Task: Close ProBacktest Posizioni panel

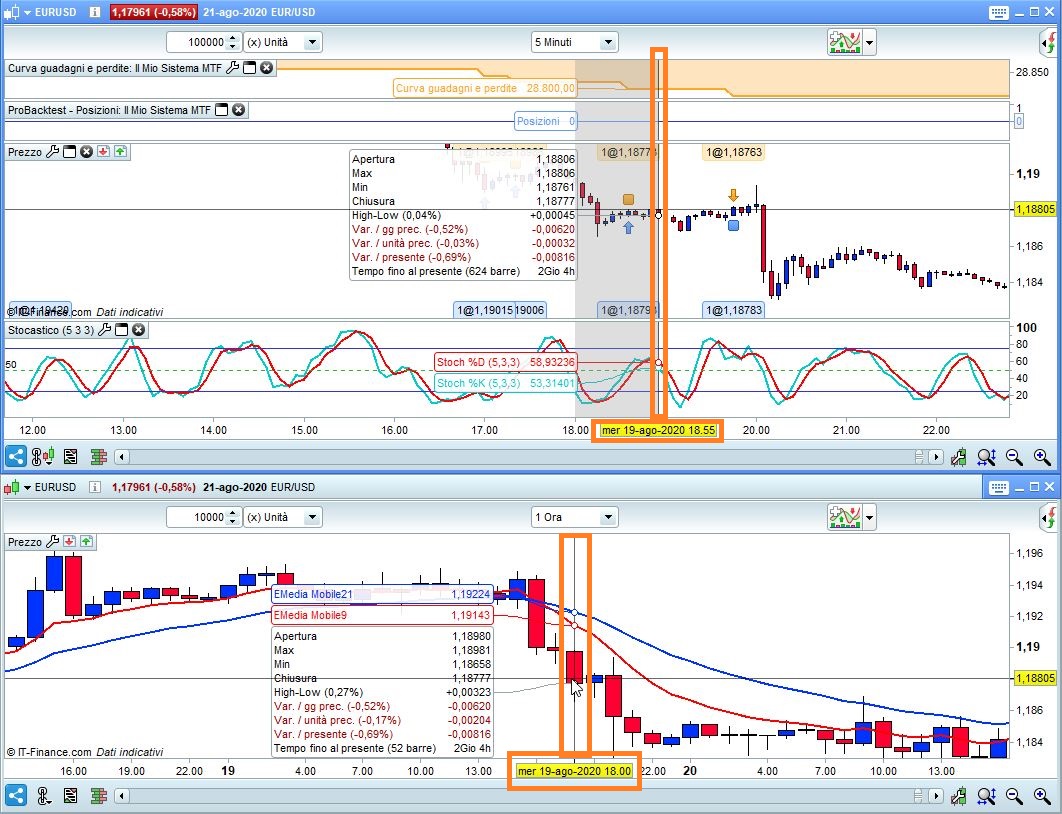Action: coord(238,110)
